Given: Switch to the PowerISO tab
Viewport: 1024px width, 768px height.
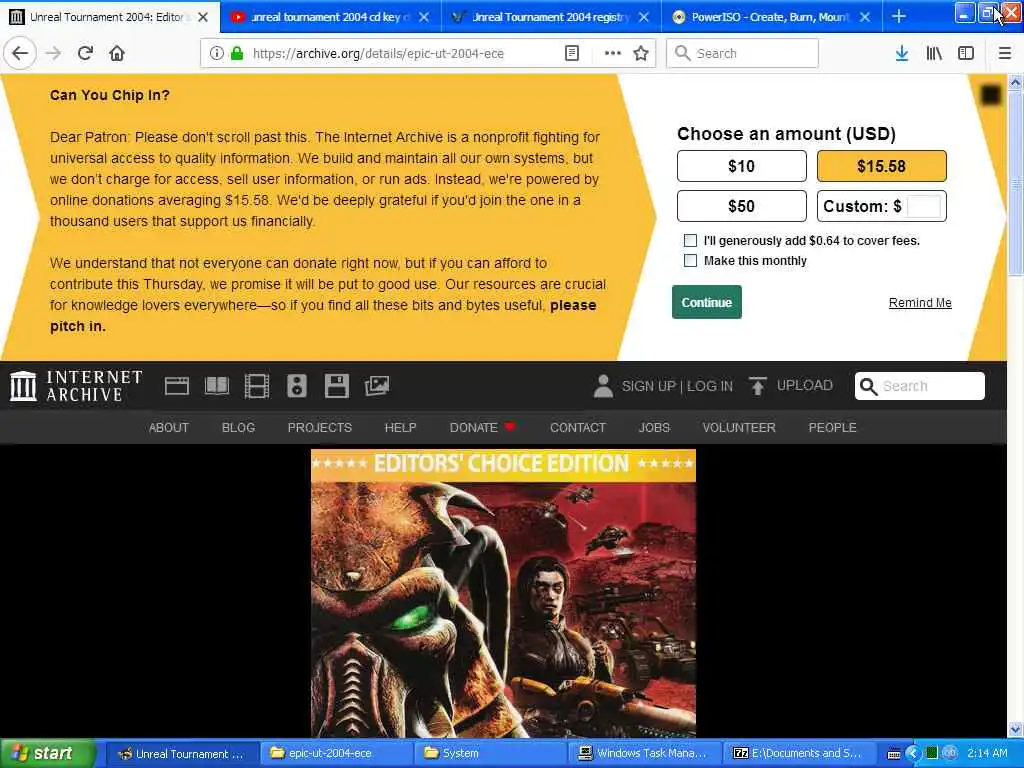Looking at the screenshot, I should (x=772, y=16).
